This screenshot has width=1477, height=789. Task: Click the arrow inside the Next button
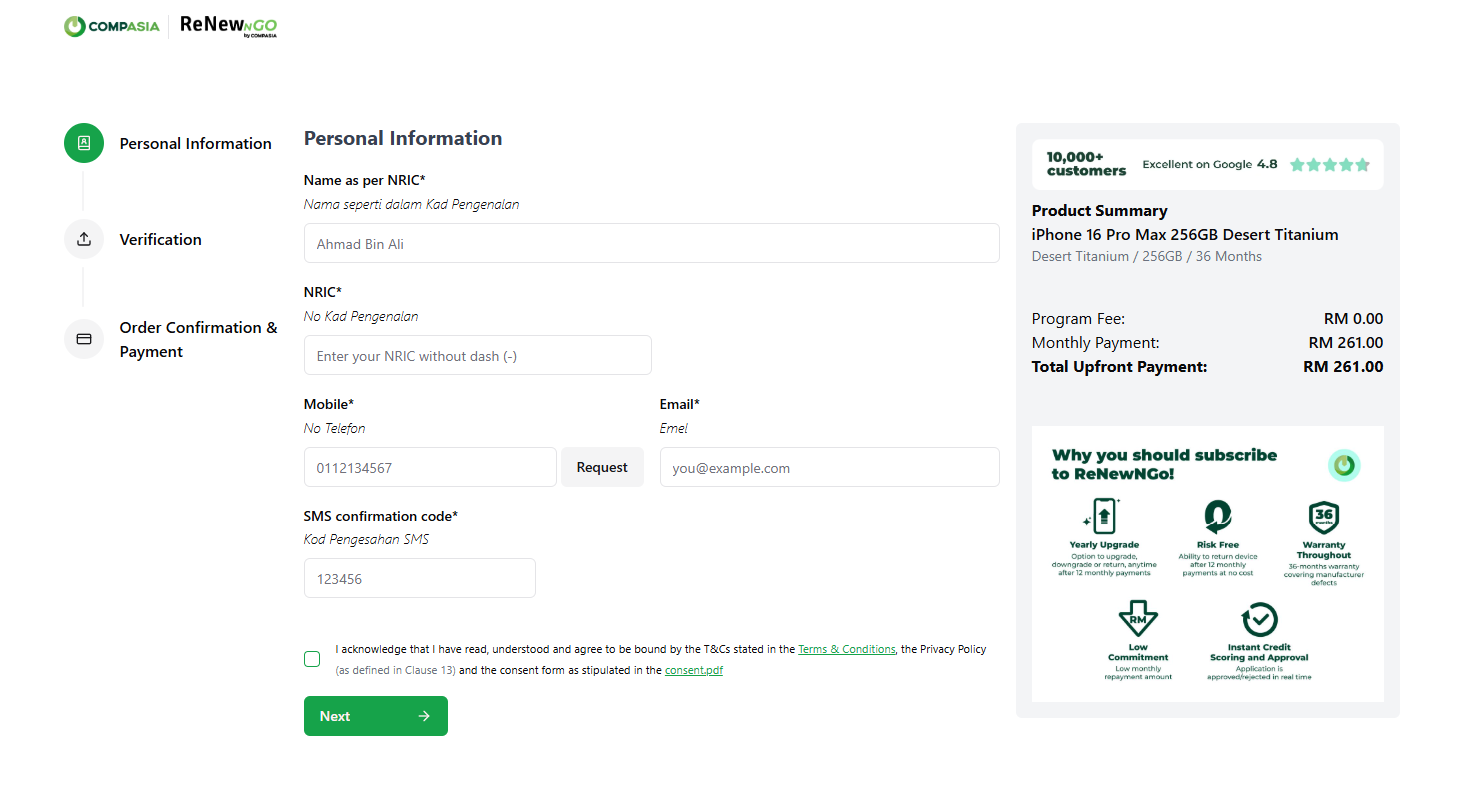click(x=424, y=716)
